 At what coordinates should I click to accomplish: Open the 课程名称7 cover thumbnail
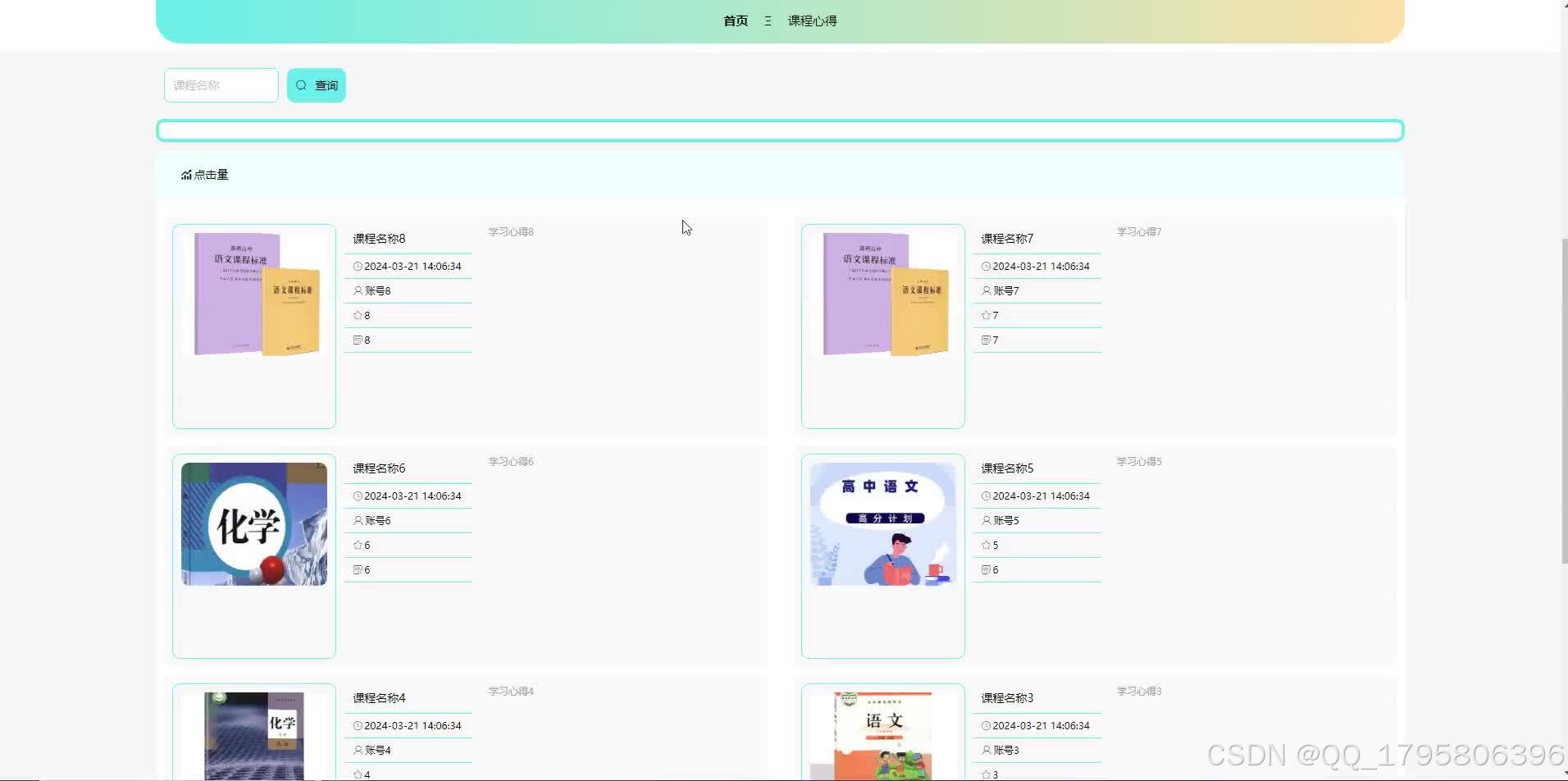click(882, 294)
